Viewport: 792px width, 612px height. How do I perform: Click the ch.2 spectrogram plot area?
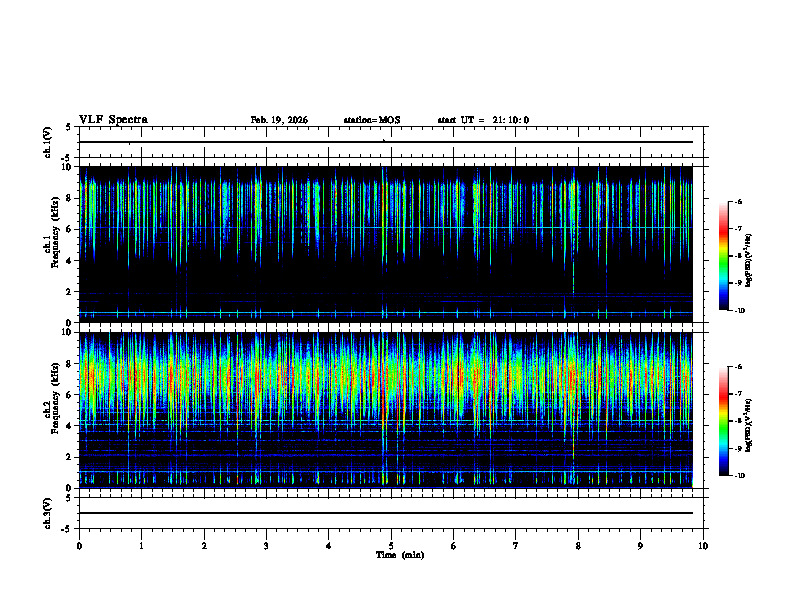click(x=386, y=410)
